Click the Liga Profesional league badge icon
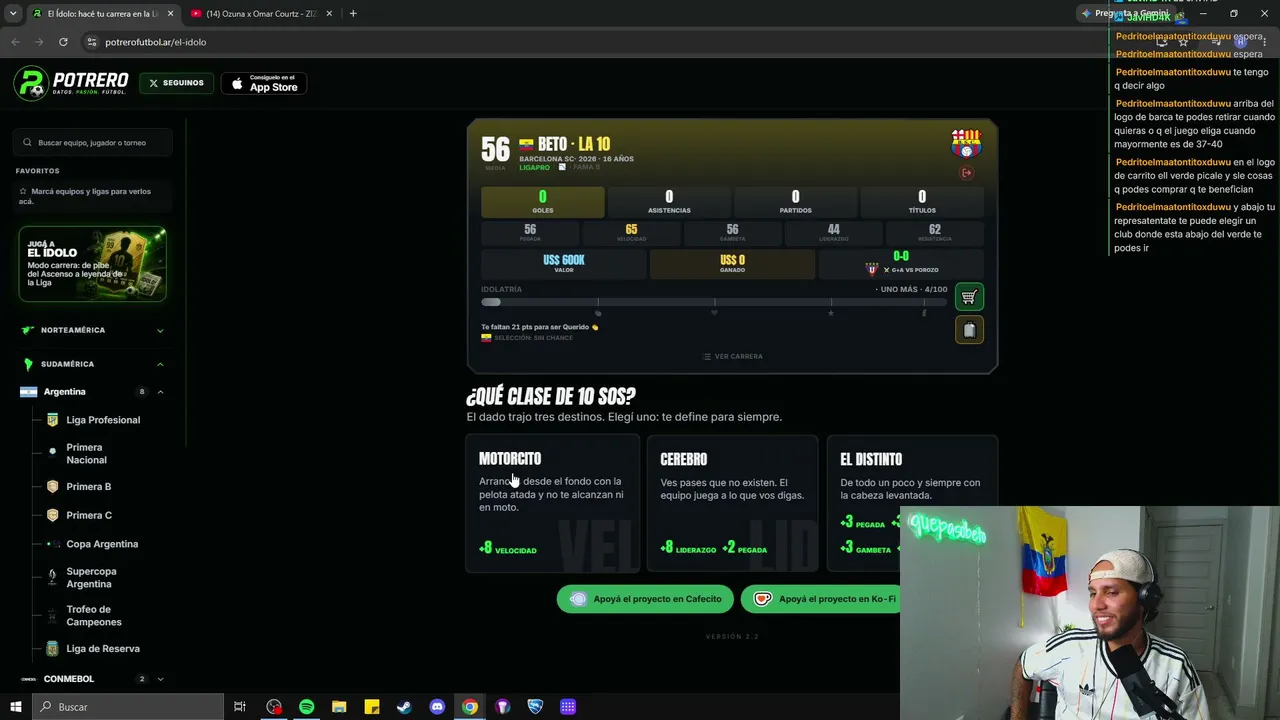Screen dimensions: 1280x720 (x=52, y=420)
